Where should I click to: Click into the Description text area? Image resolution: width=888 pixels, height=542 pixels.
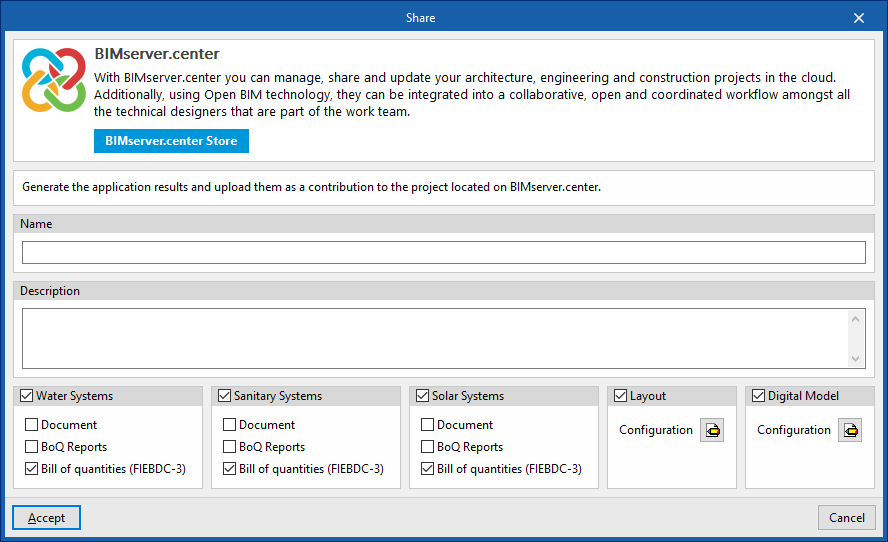coord(436,338)
